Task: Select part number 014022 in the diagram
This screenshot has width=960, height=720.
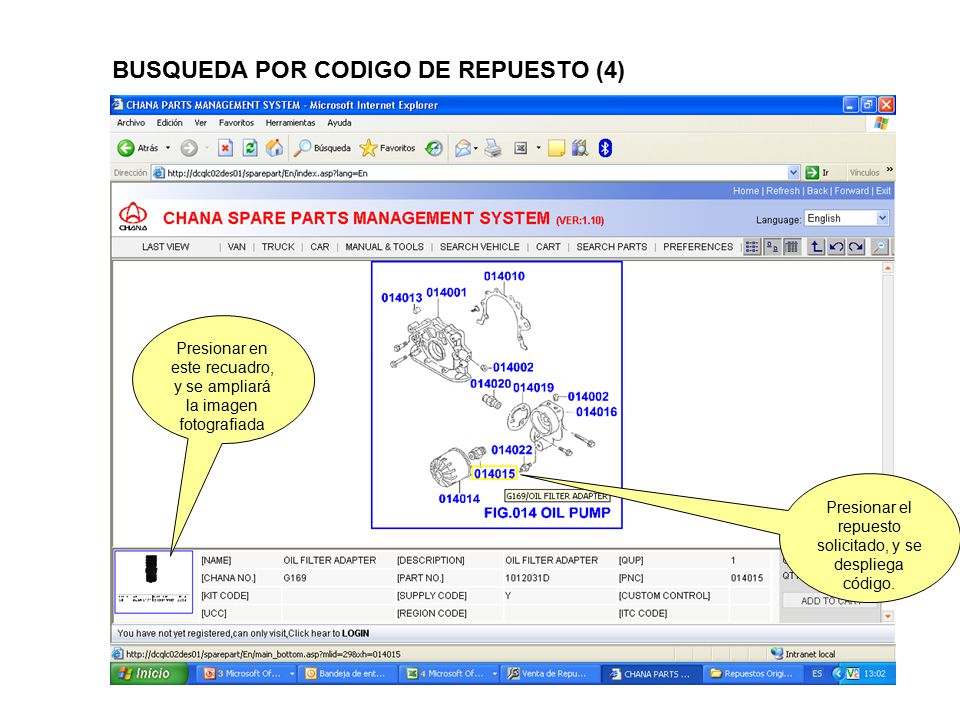Action: [x=512, y=450]
